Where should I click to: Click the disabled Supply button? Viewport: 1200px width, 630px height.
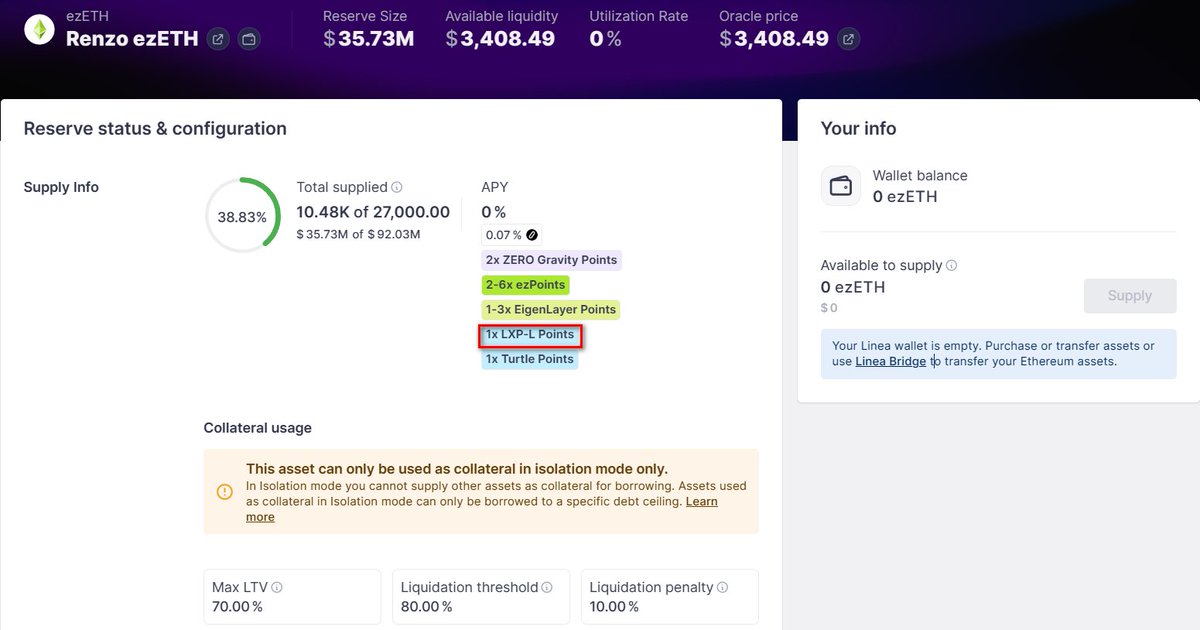click(x=1130, y=296)
